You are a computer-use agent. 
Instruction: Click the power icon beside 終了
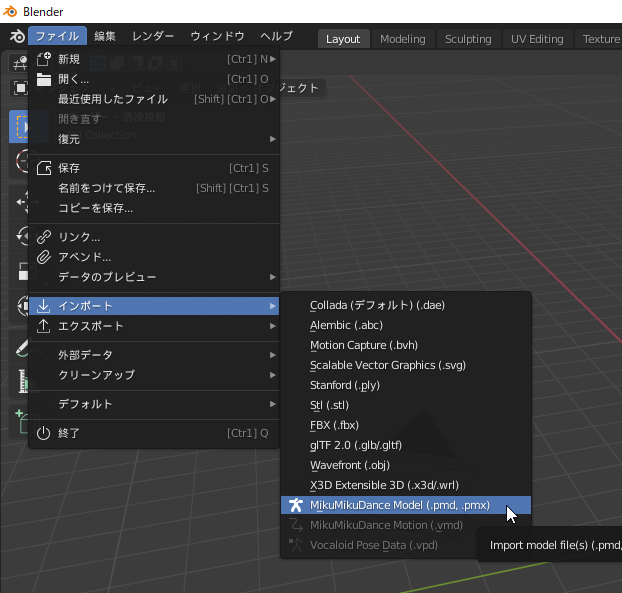pyautogui.click(x=43, y=433)
